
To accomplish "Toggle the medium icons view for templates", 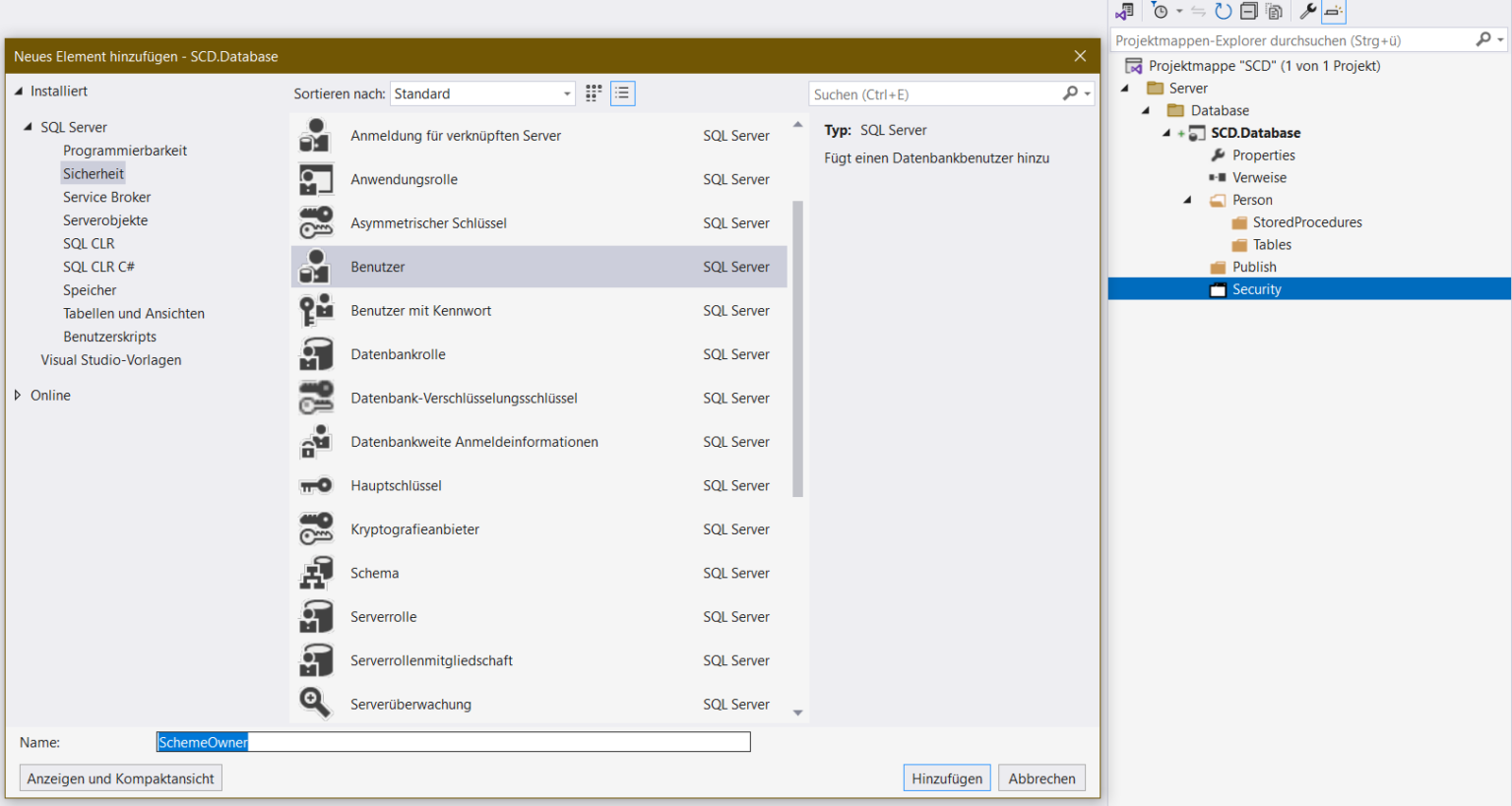I will [593, 93].
